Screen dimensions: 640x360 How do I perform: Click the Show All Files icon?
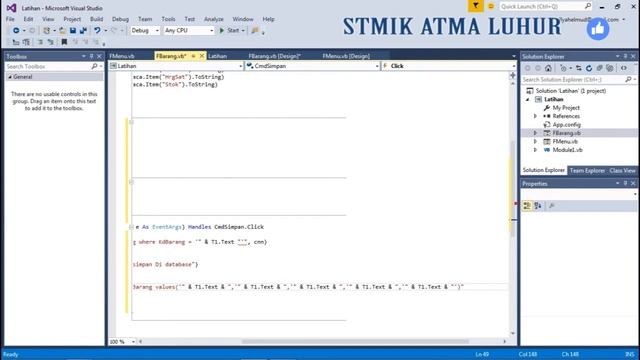click(610, 68)
